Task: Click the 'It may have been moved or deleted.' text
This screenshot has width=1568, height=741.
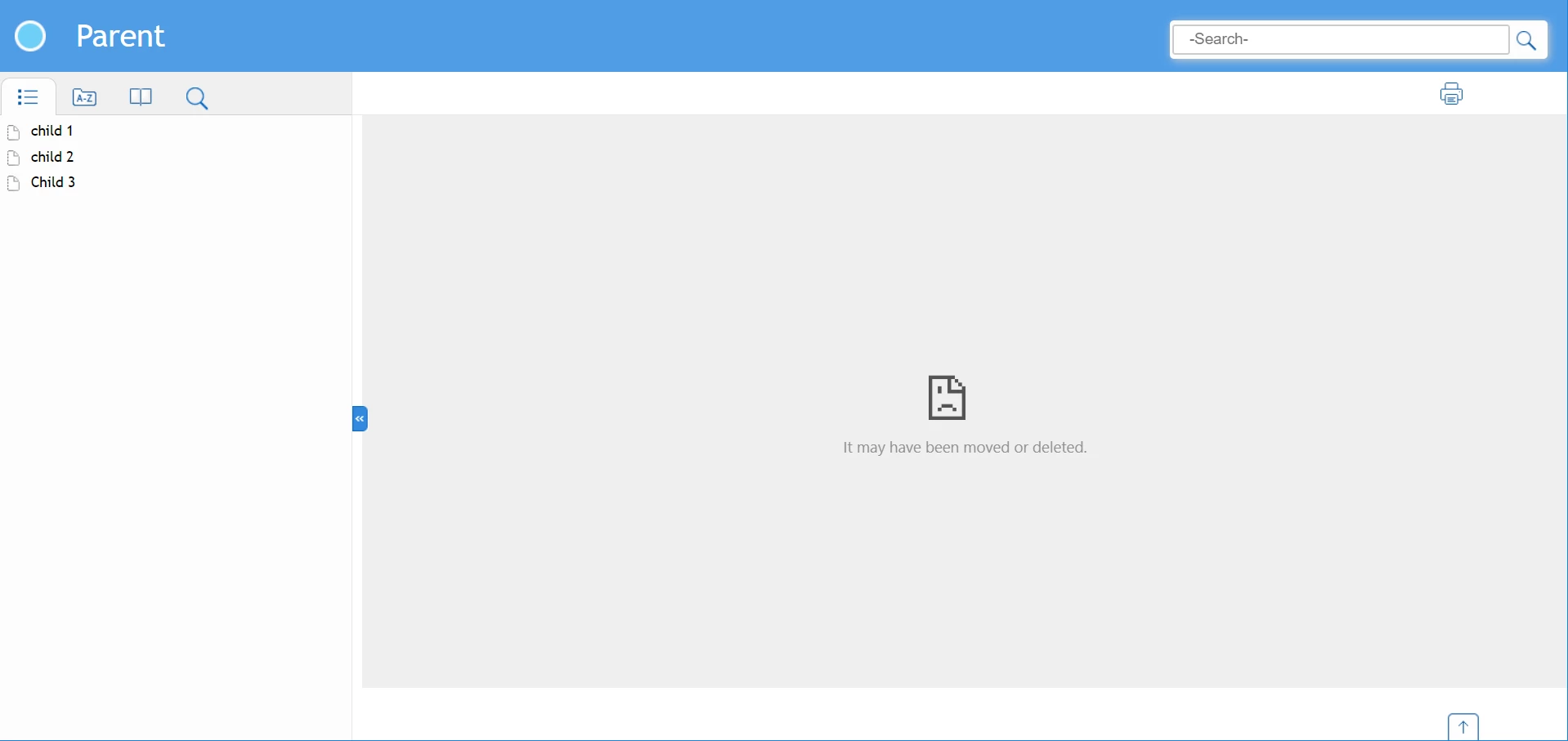Action: point(965,448)
